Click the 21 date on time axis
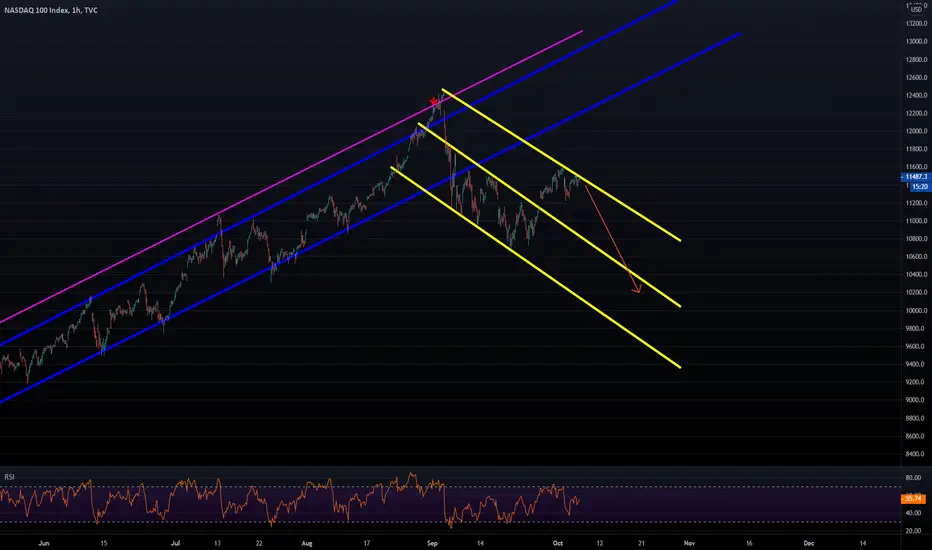The width and height of the screenshot is (932, 550). (641, 543)
